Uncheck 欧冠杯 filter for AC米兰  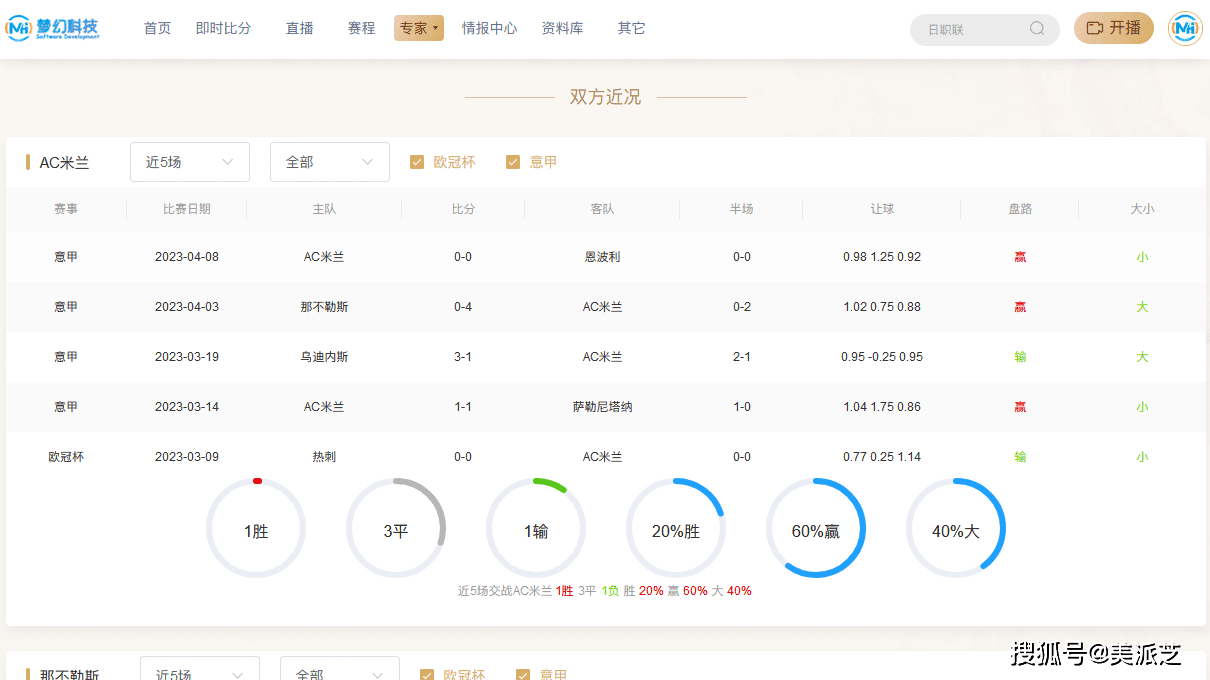[417, 161]
